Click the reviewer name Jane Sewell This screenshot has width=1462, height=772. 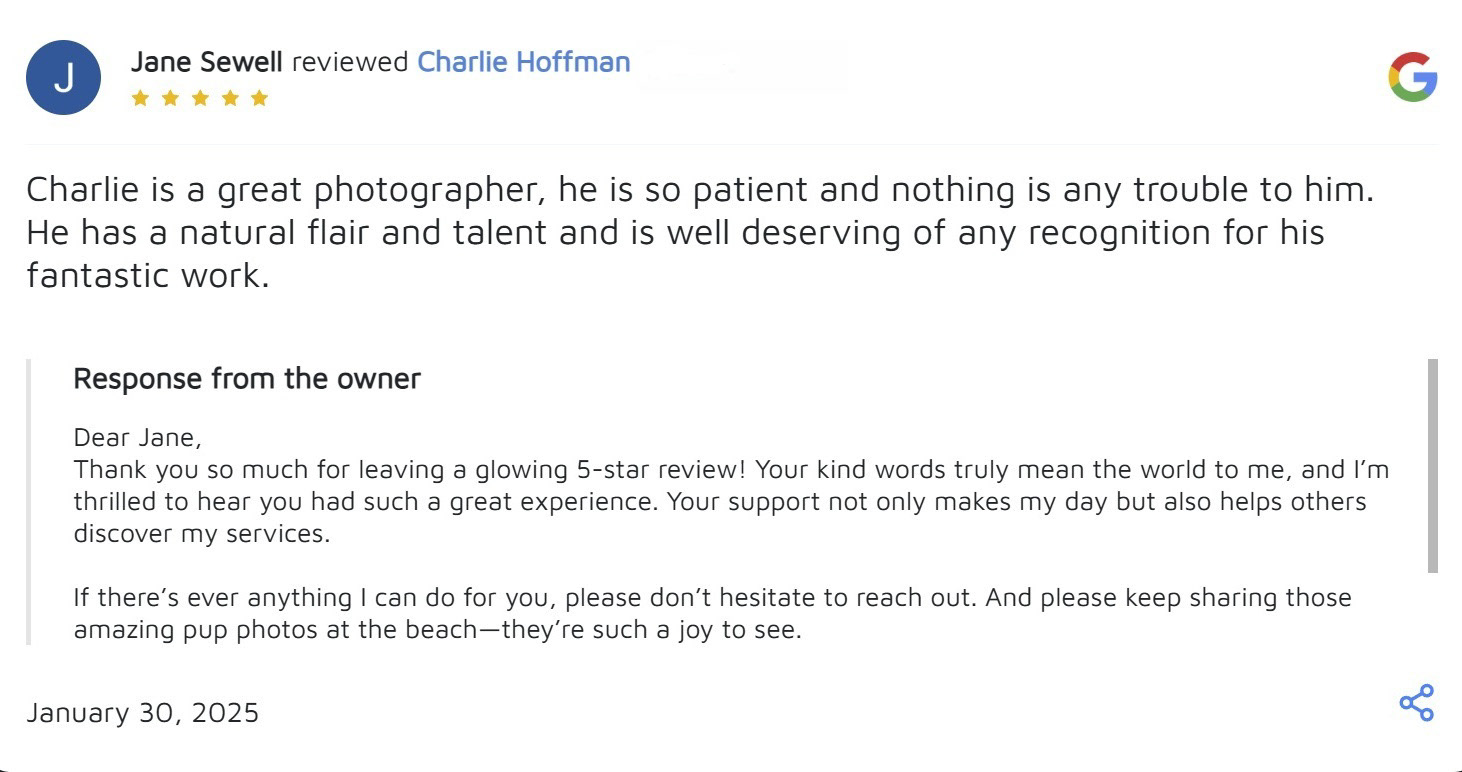tap(206, 62)
